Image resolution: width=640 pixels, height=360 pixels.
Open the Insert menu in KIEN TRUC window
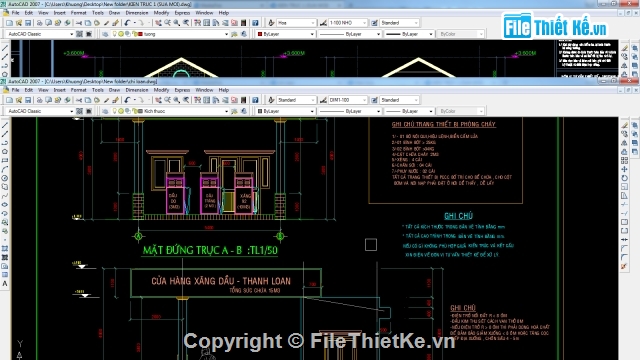pyautogui.click(x=60, y=13)
